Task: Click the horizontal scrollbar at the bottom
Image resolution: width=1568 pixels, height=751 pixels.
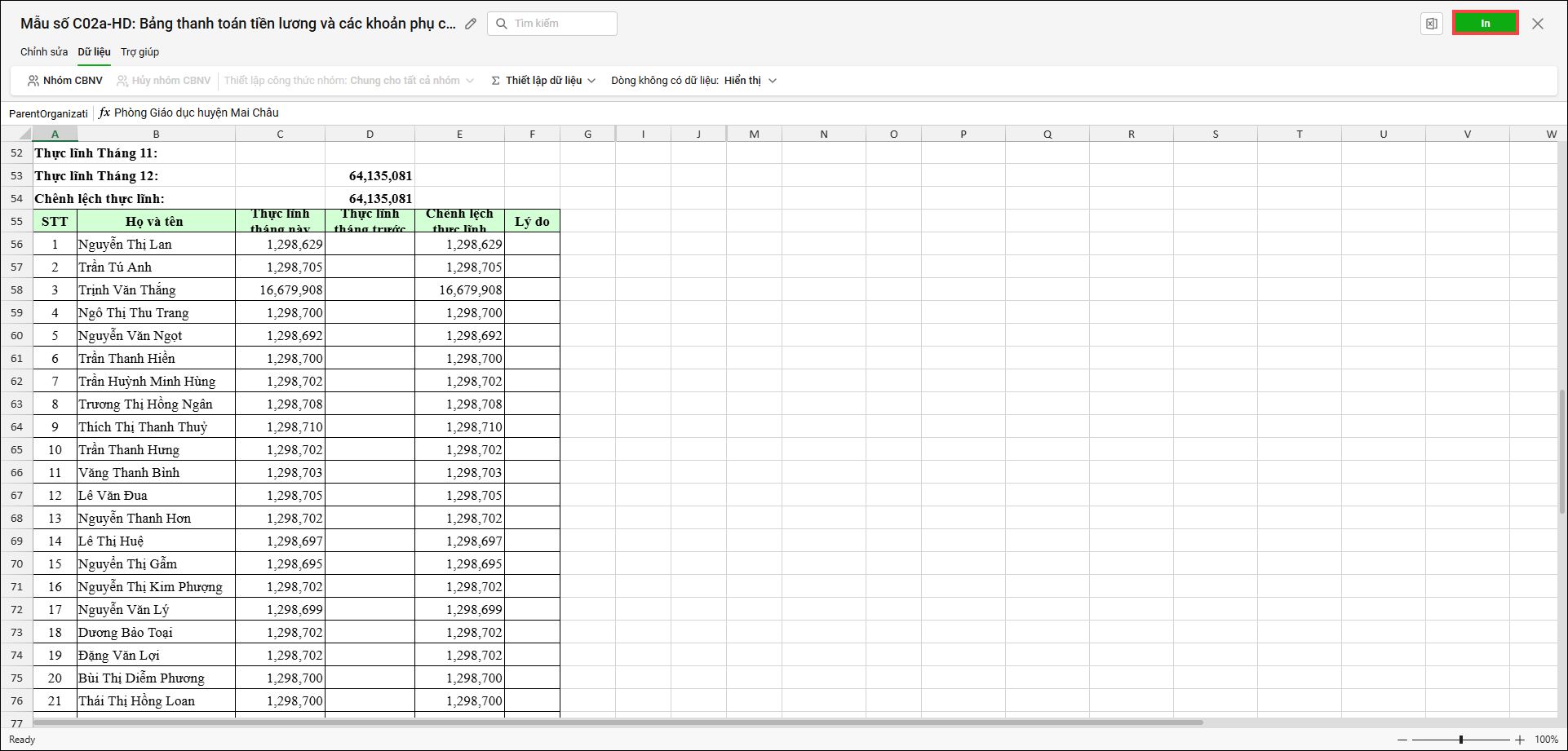Action: tap(618, 722)
